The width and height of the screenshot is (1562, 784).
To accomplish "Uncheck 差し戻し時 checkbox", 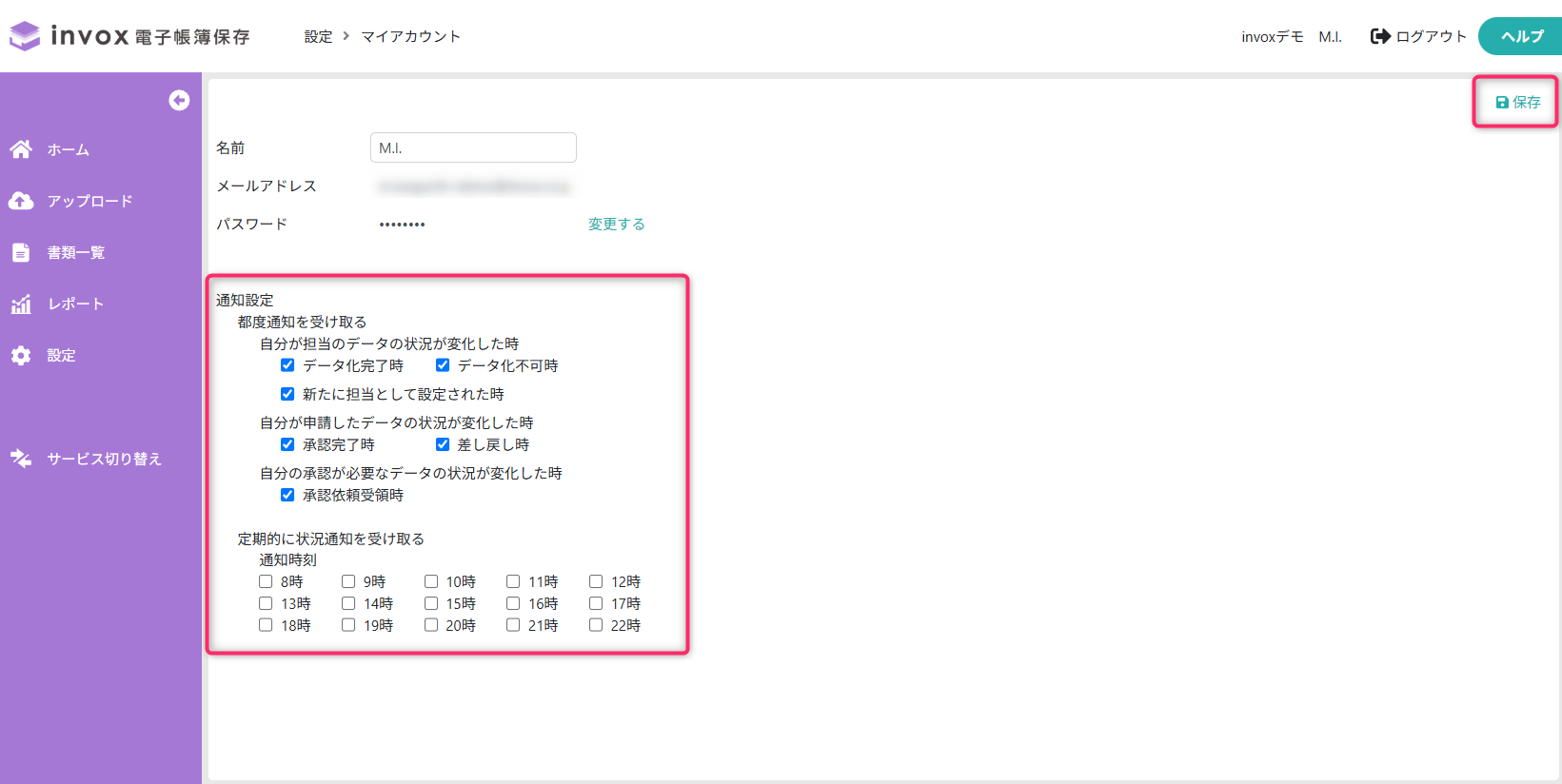I will 443,444.
